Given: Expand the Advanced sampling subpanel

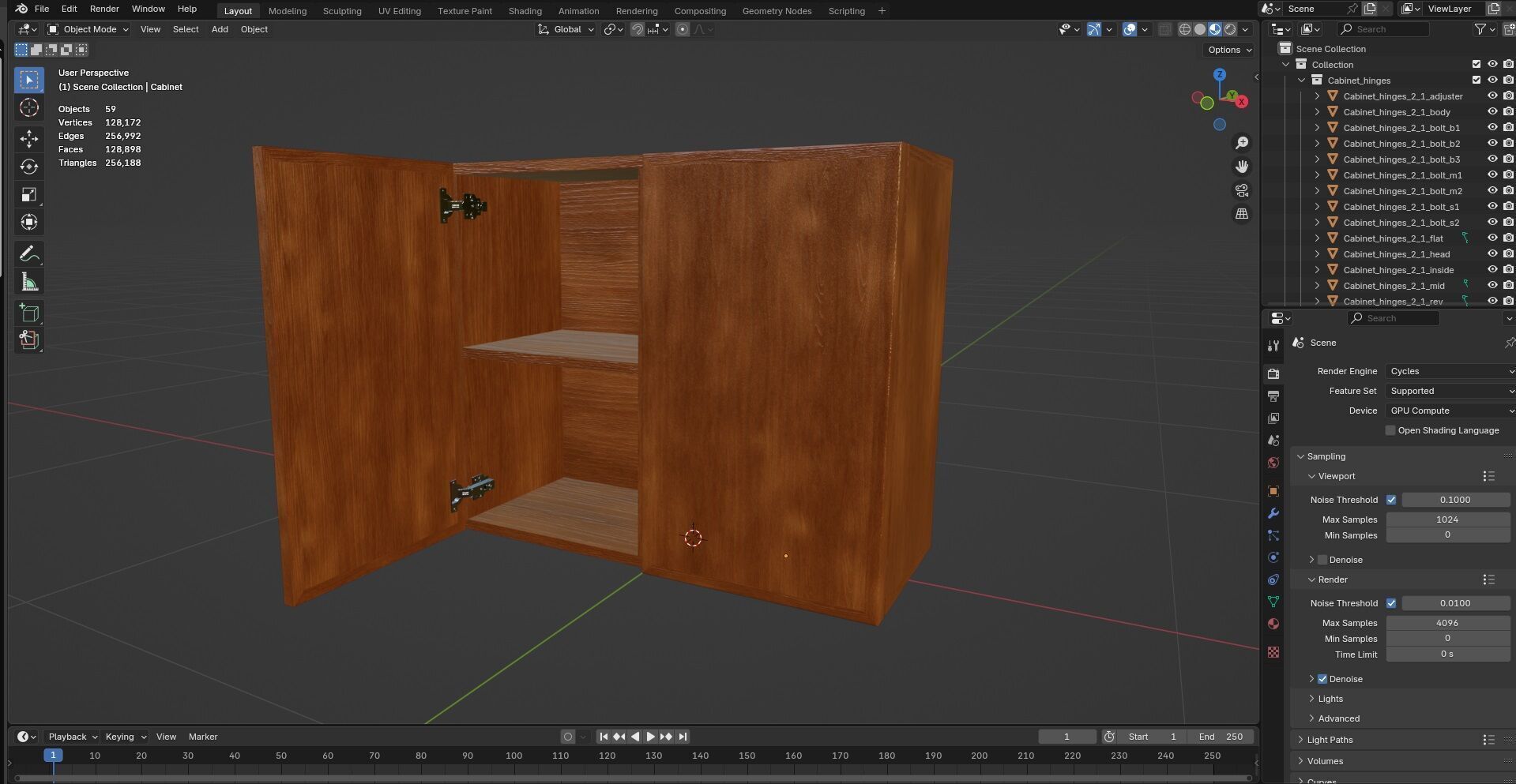Looking at the screenshot, I should pyautogui.click(x=1338, y=718).
